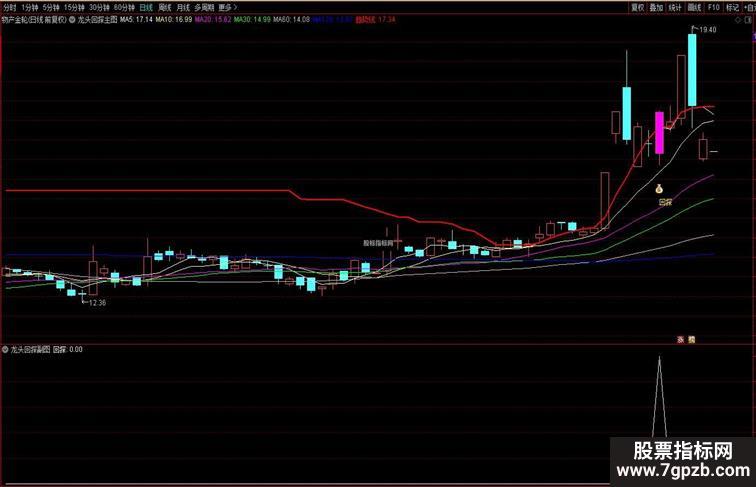Click the 19.40 high price label
The image size is (756, 487).
[708, 29]
